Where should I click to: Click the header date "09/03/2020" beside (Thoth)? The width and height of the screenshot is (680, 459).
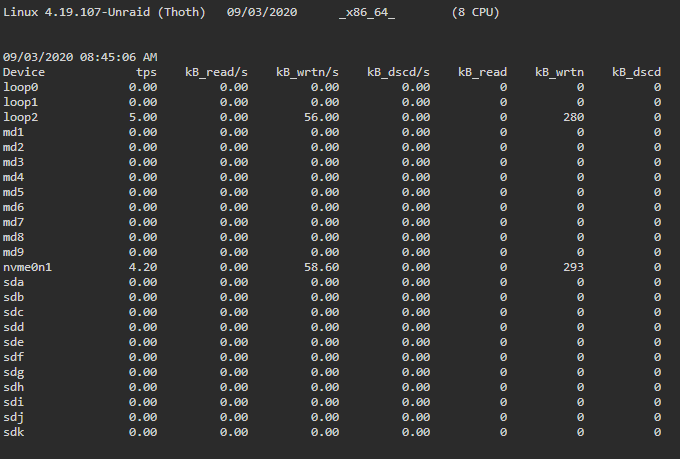click(x=262, y=12)
